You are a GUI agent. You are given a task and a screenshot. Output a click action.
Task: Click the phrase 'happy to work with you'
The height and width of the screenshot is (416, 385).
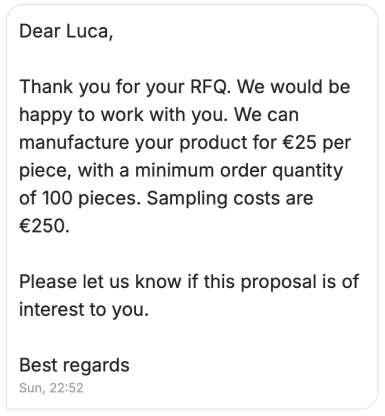point(121,115)
